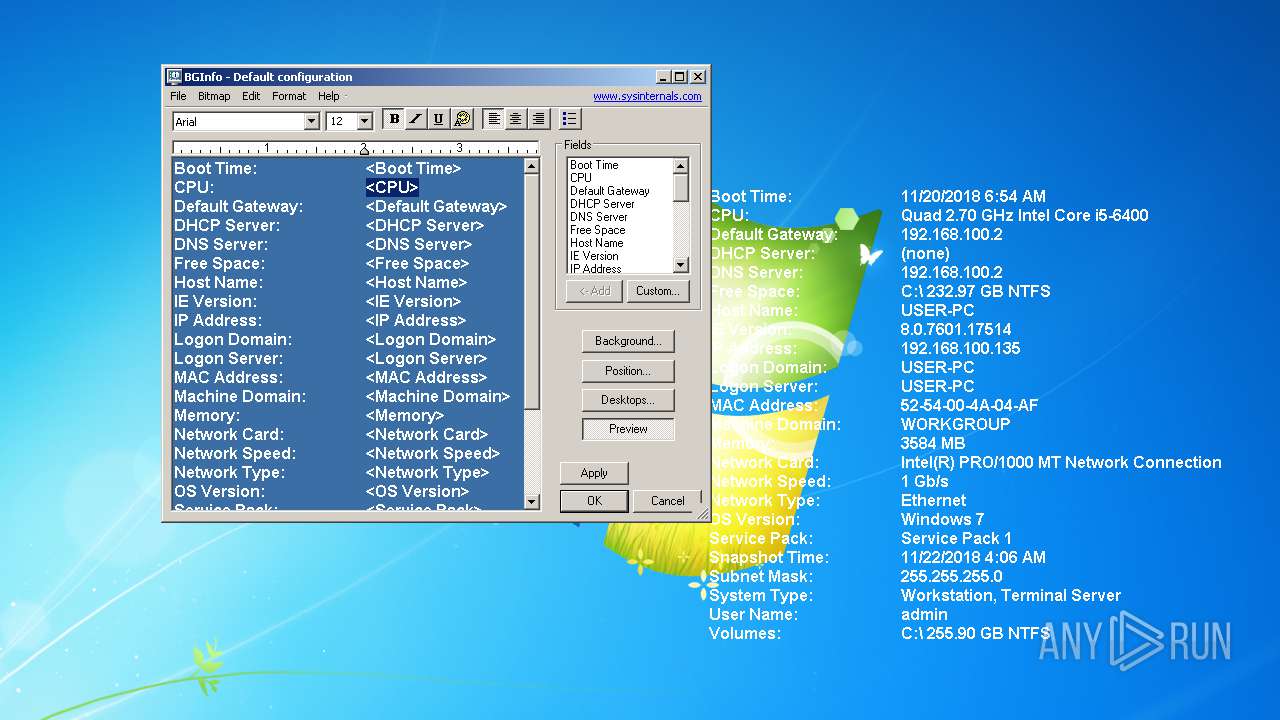Viewport: 1280px width, 720px height.
Task: Select IP Address in Fields list
Action: click(x=596, y=268)
